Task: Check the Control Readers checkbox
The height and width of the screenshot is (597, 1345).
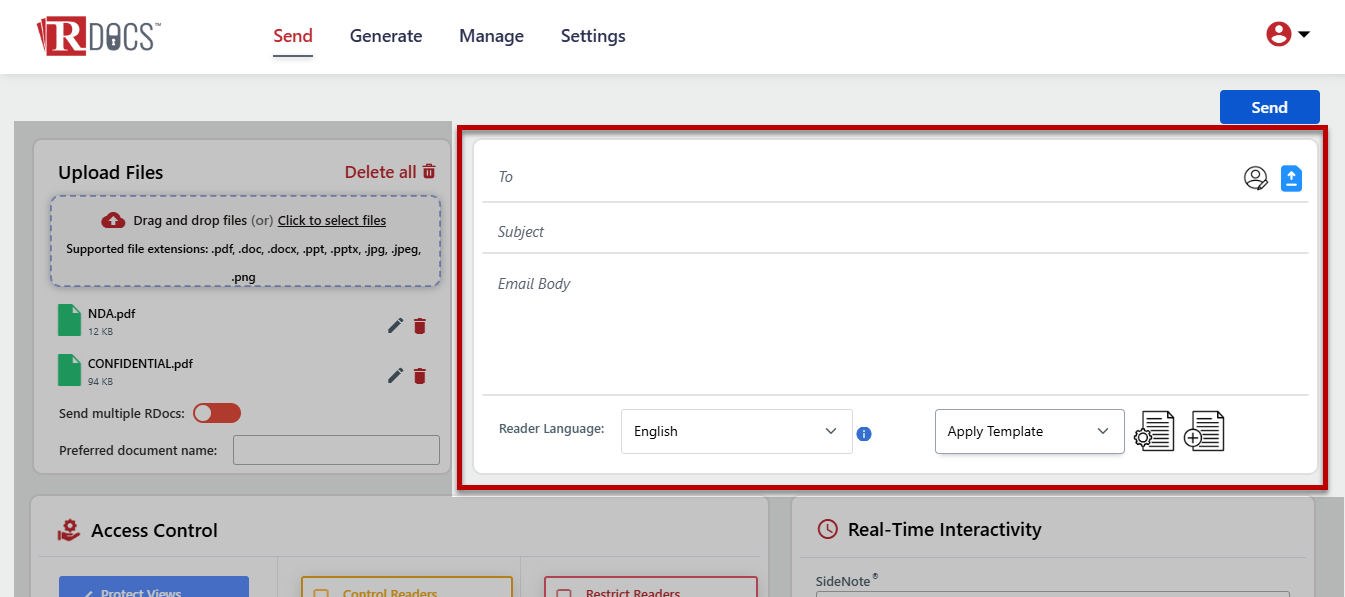Action: click(x=321, y=593)
